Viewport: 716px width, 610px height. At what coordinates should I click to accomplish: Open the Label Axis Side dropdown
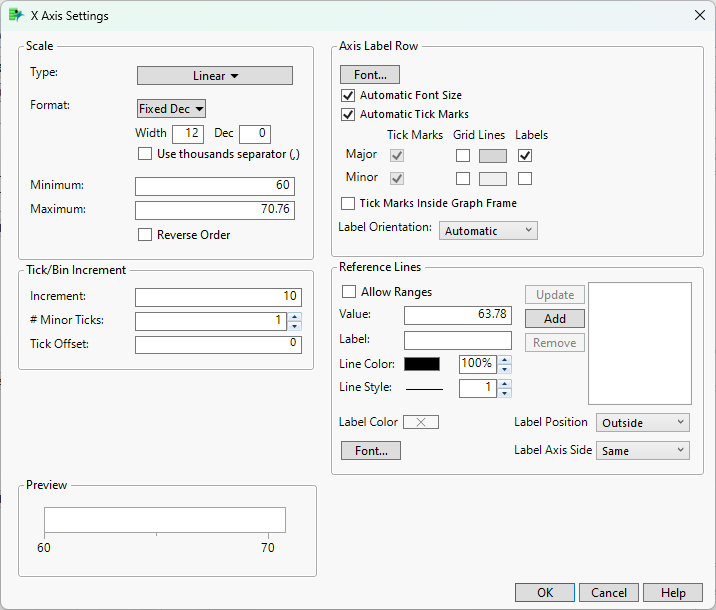pos(643,451)
